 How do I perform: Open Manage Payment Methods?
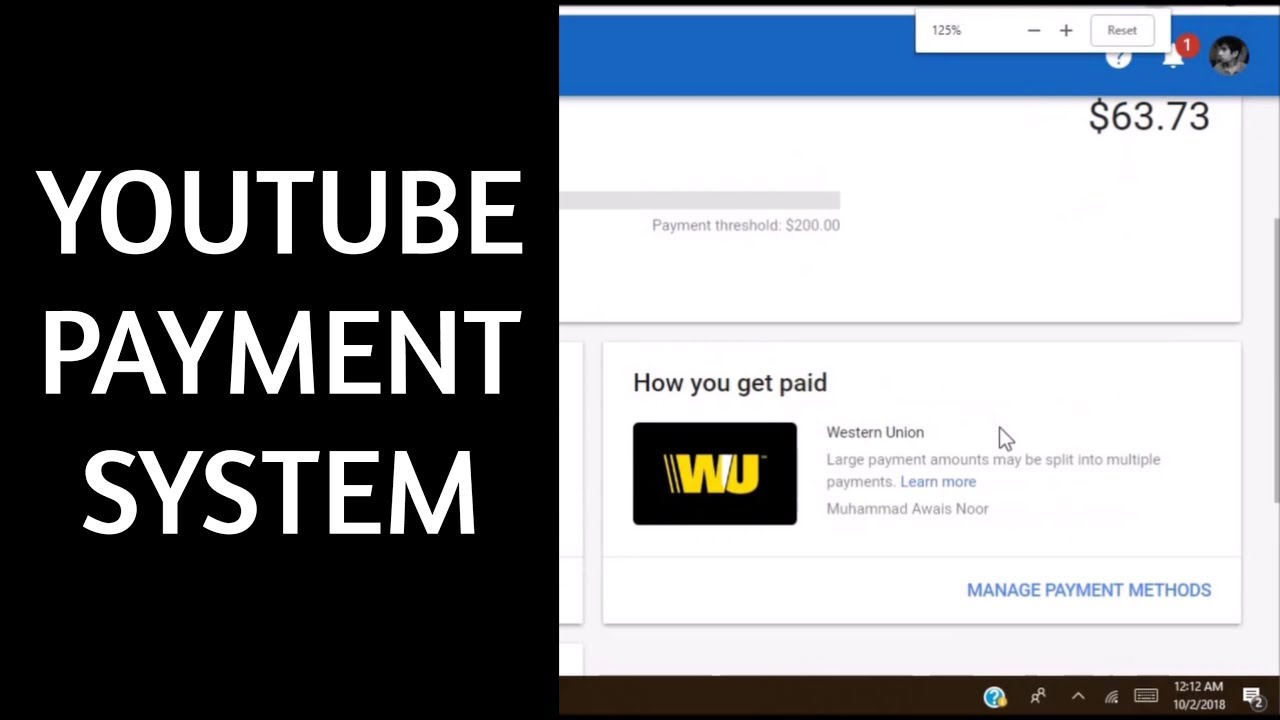(1089, 590)
